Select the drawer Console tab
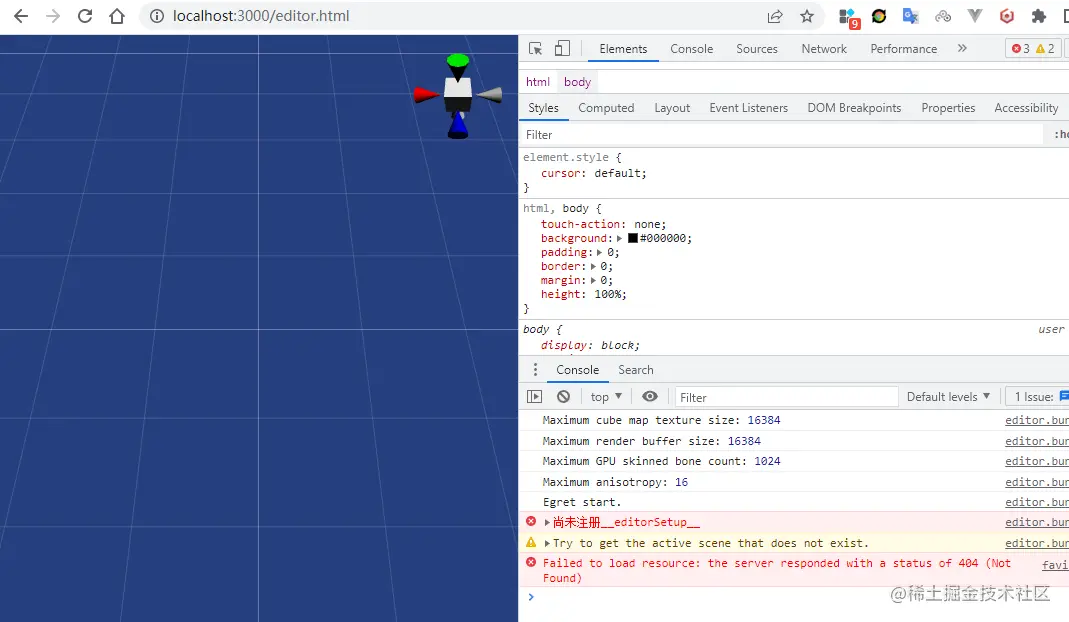Screen dimensions: 1069x622 click(577, 370)
